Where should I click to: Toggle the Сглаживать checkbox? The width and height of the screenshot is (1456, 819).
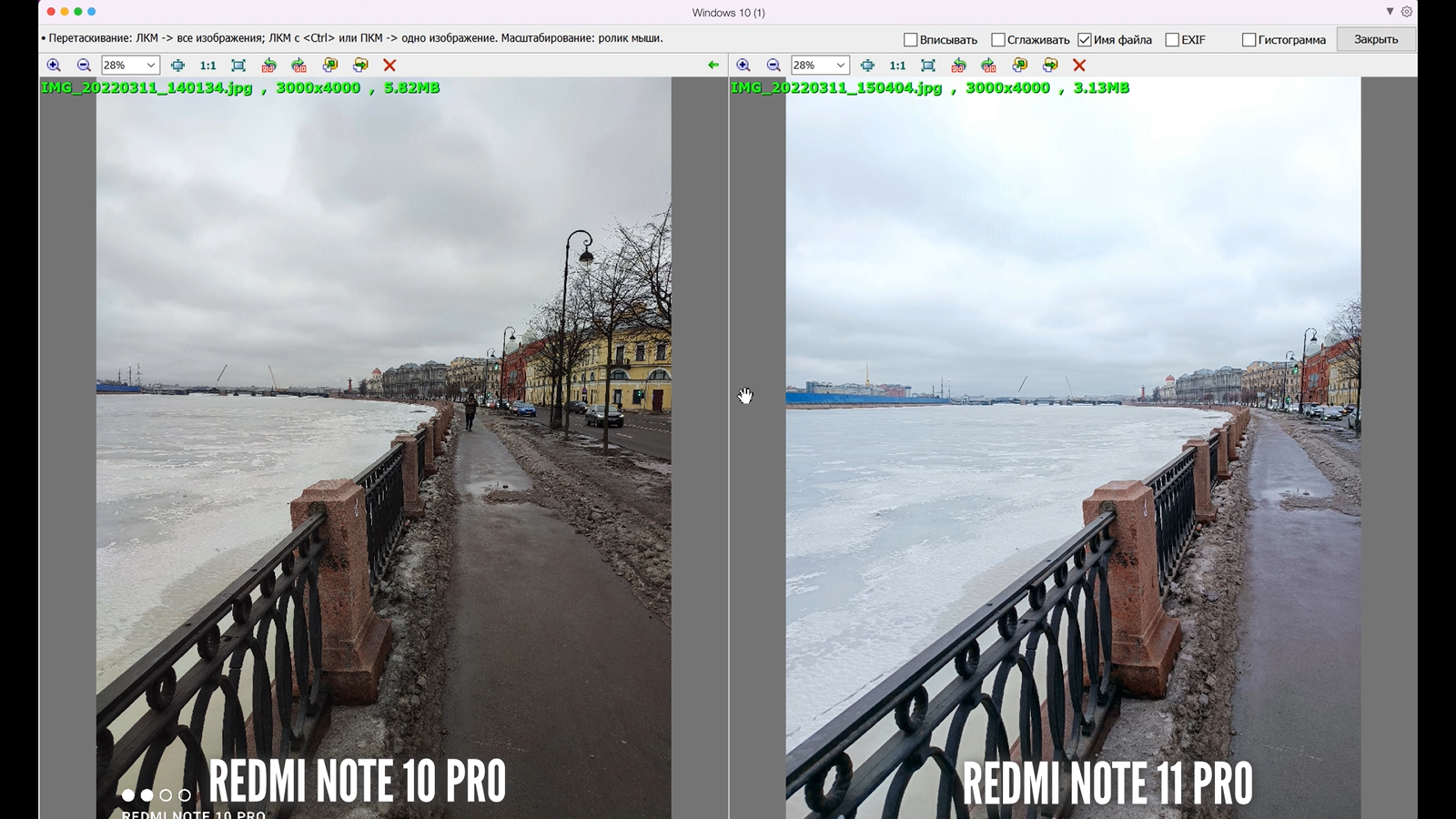[997, 40]
